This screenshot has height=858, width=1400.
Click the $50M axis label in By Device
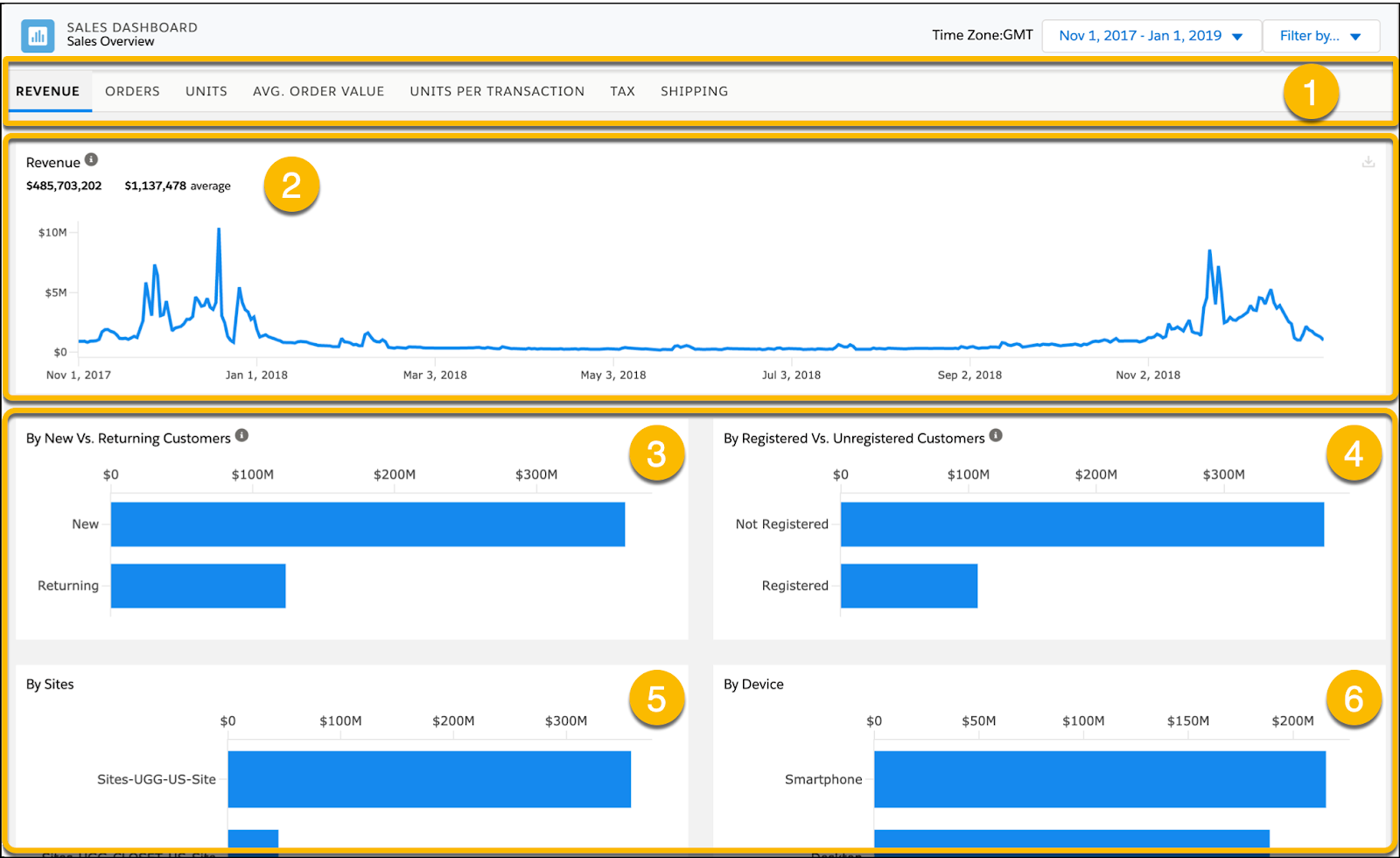point(979,721)
